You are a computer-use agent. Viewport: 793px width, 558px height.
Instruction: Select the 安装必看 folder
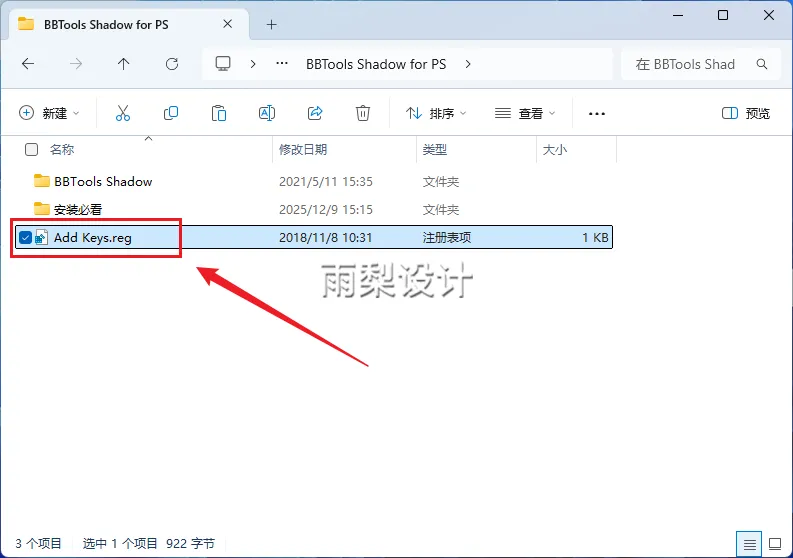pyautogui.click(x=78, y=209)
